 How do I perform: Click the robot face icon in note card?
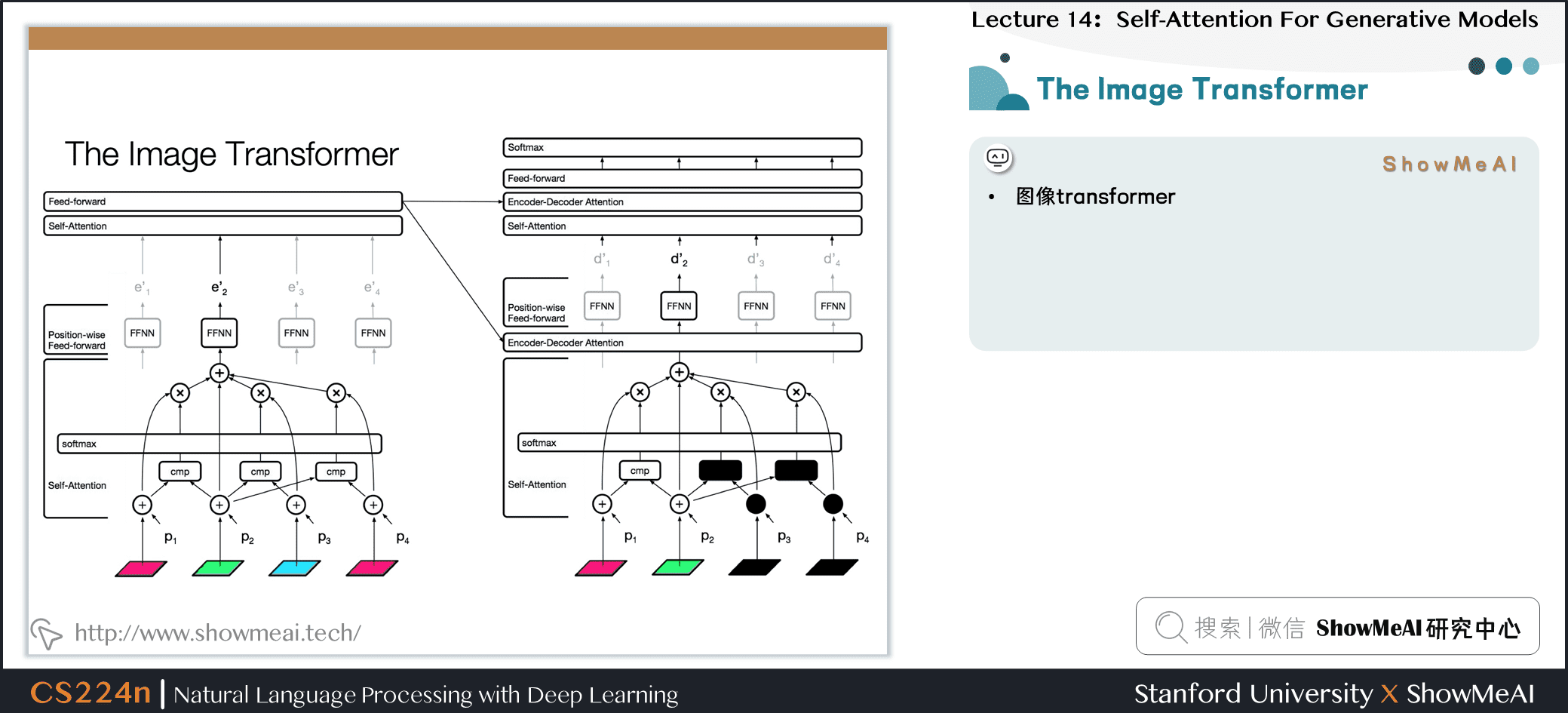(x=999, y=158)
